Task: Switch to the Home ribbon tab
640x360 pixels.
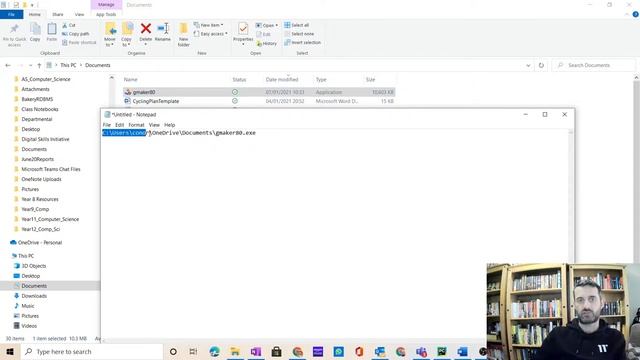Action: [x=35, y=14]
